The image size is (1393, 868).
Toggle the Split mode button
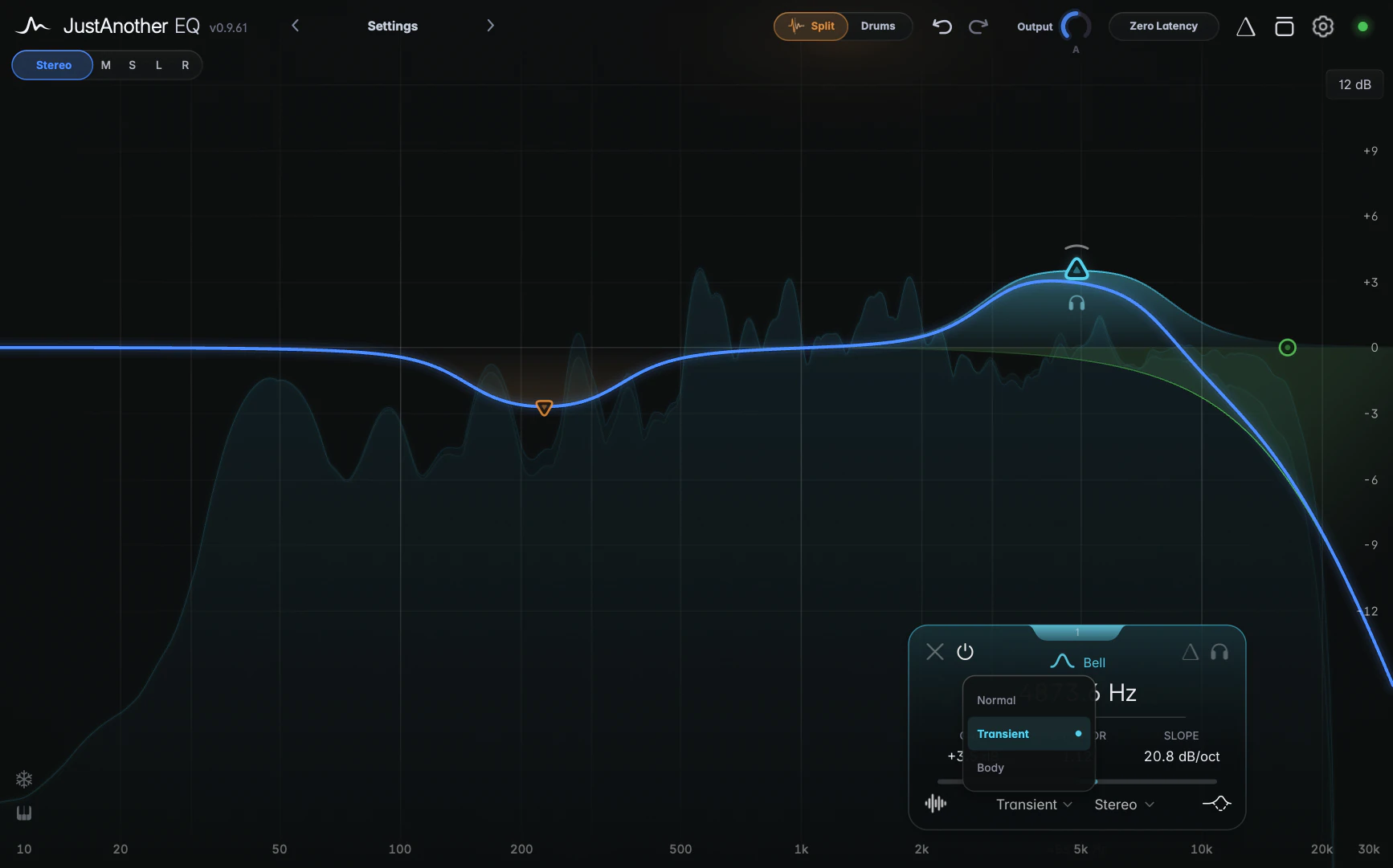click(x=811, y=26)
